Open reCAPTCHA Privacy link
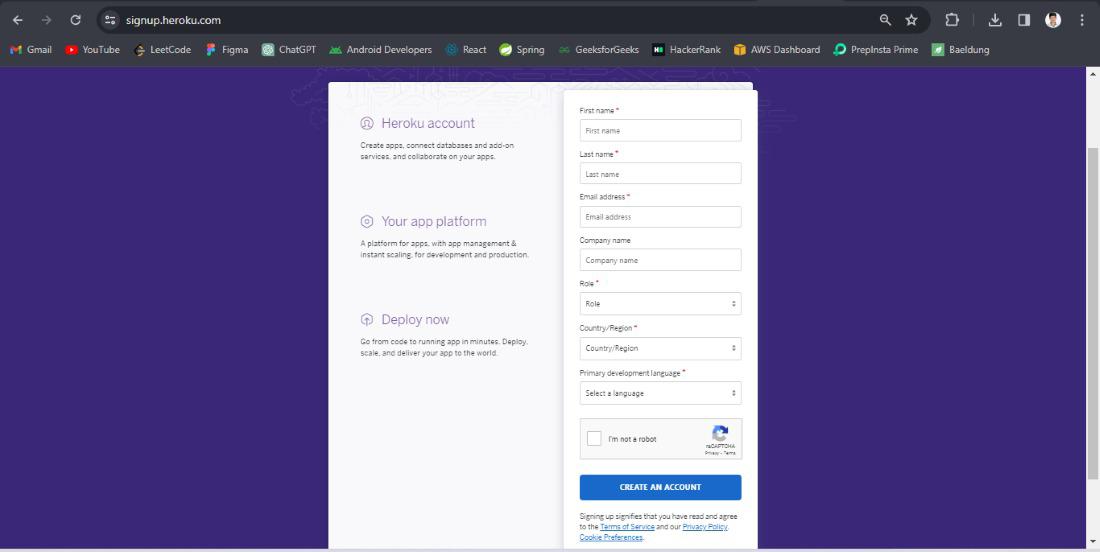 tap(711, 453)
